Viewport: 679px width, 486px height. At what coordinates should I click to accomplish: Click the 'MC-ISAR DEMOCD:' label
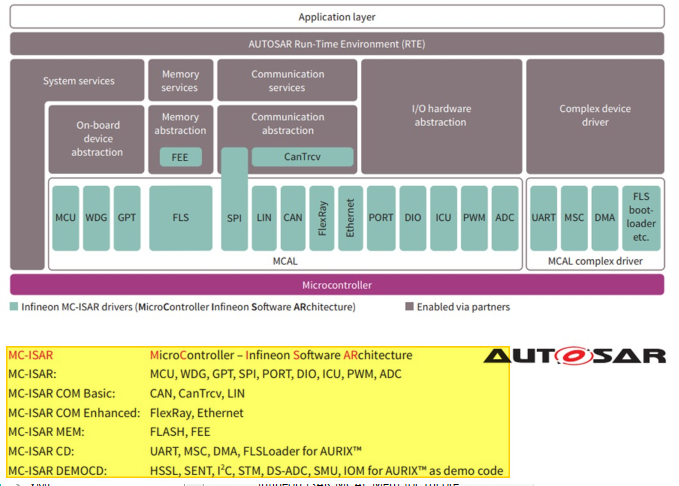click(58, 471)
